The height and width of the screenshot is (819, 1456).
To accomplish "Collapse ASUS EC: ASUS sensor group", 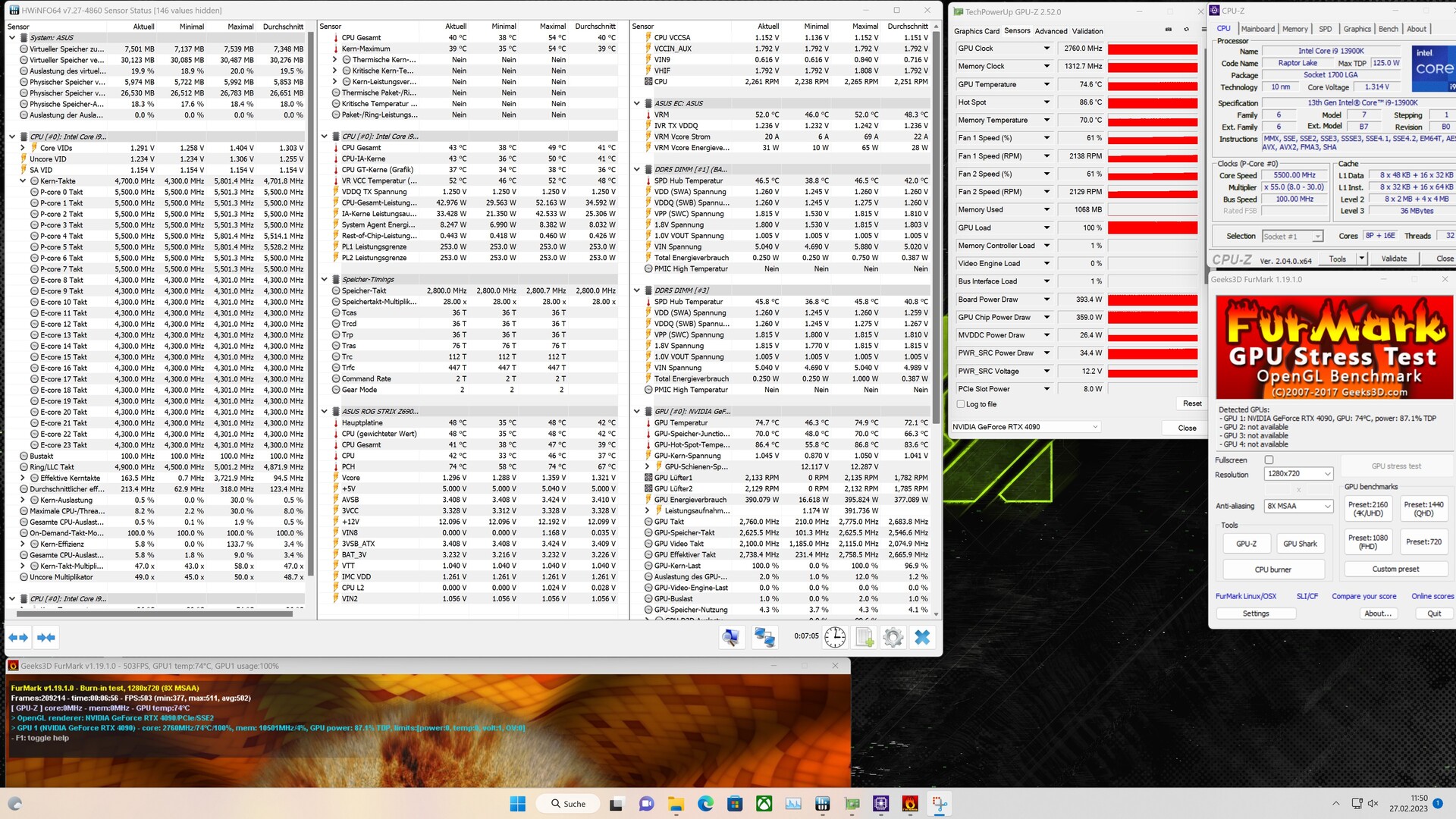I will click(x=637, y=104).
